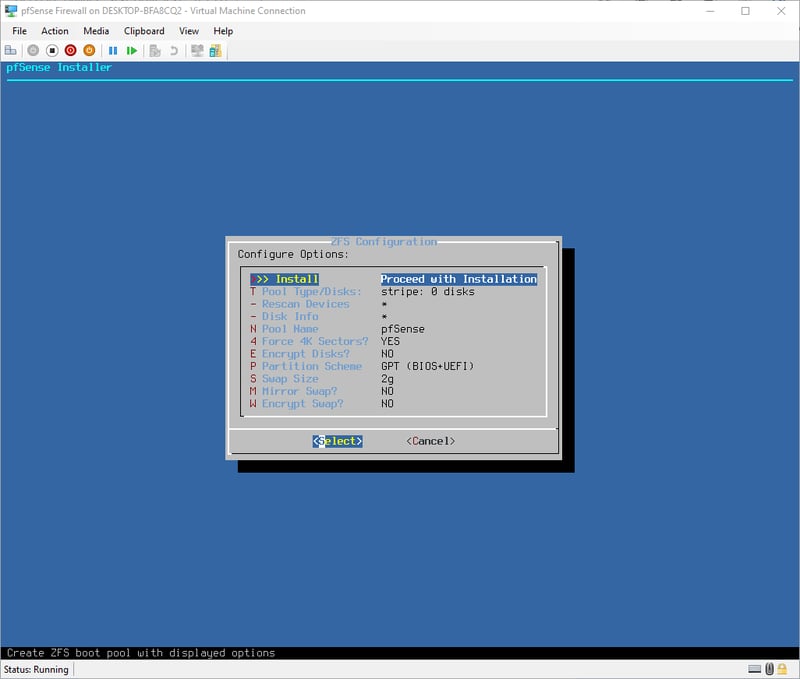Viewport: 800px width, 679px height.
Task: Click the green Reset/Resume play icon
Action: [132, 50]
